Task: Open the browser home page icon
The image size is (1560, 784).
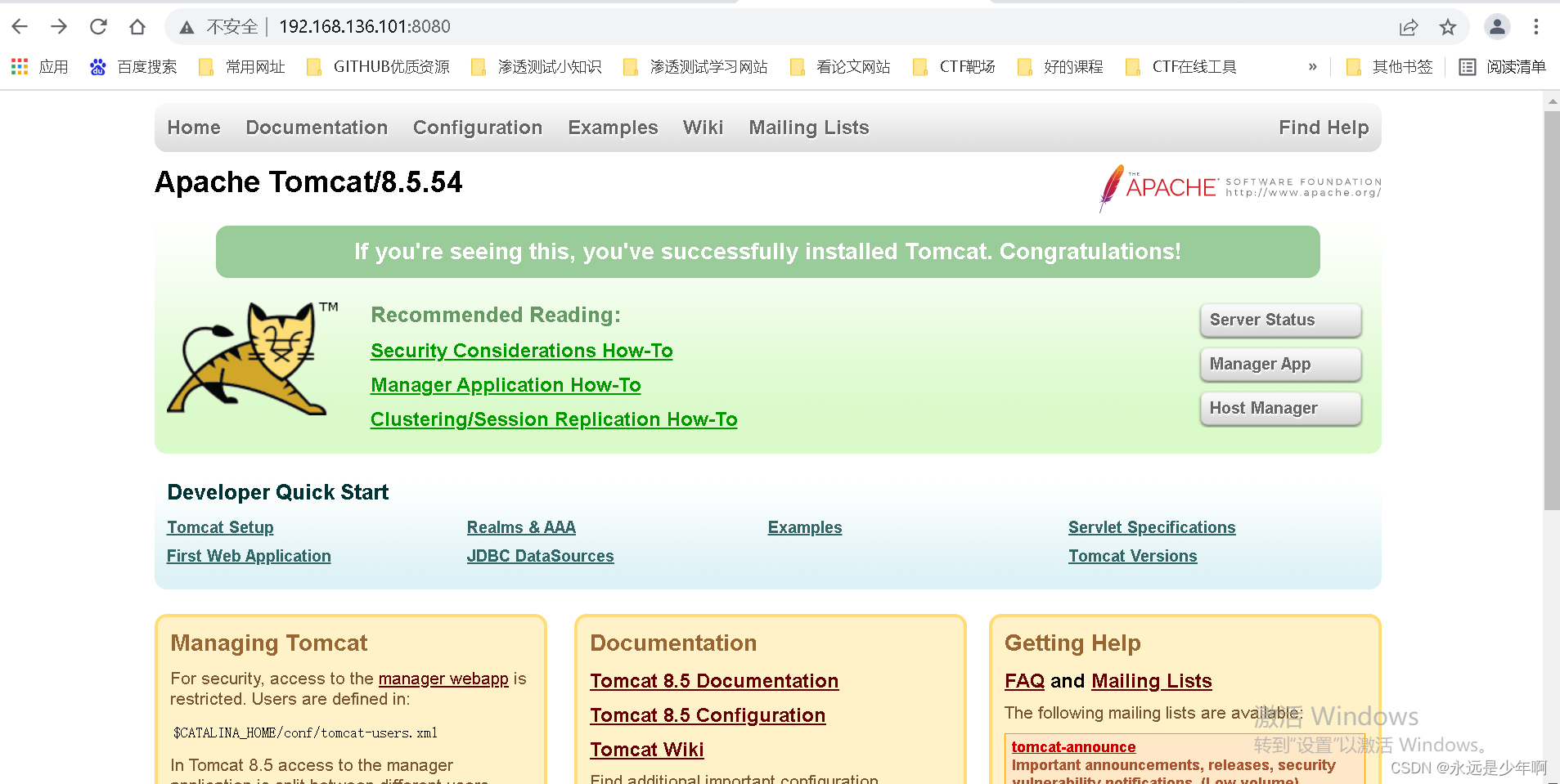Action: pyautogui.click(x=137, y=27)
